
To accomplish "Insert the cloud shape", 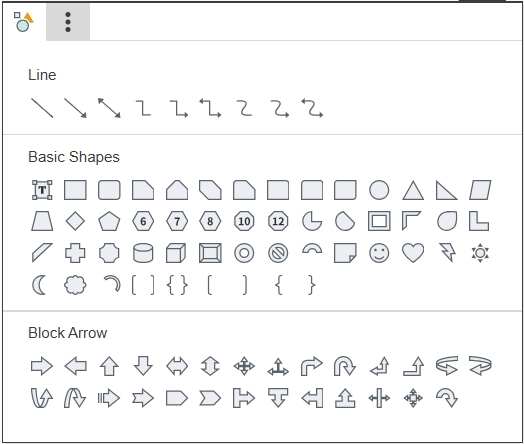I will click(75, 285).
